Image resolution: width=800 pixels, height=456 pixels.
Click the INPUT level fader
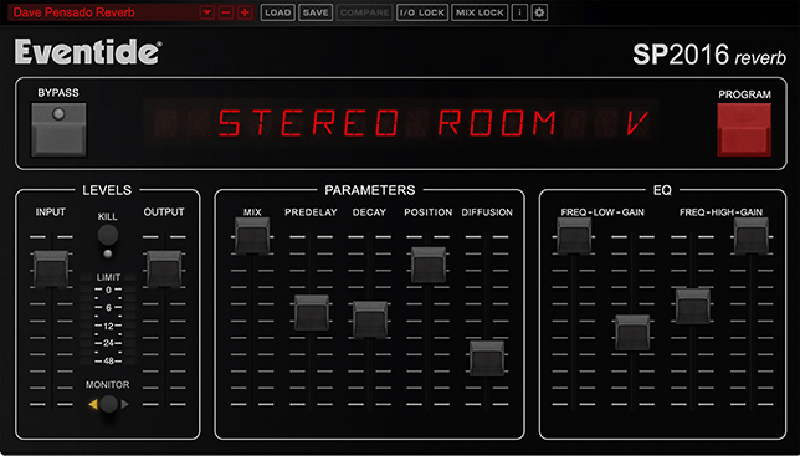[51, 268]
